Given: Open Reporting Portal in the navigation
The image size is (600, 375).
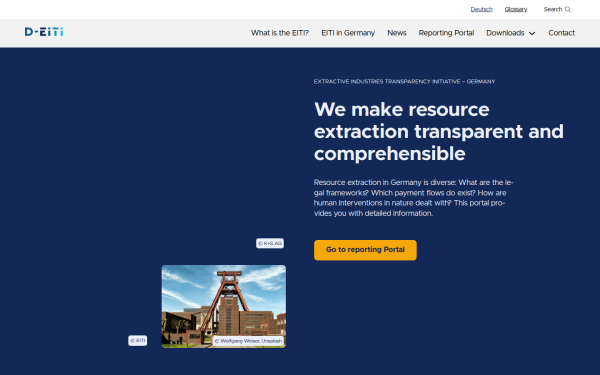Looking at the screenshot, I should (x=446, y=33).
